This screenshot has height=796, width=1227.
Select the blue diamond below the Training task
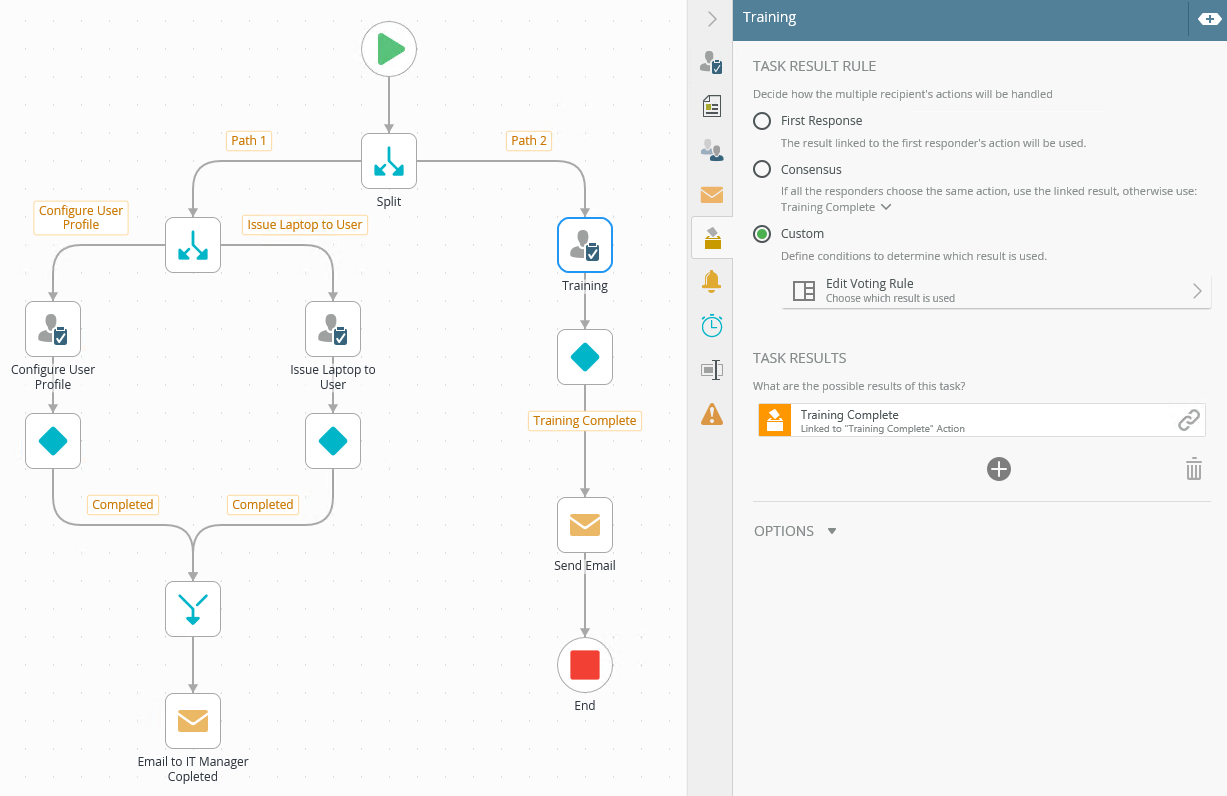[584, 356]
